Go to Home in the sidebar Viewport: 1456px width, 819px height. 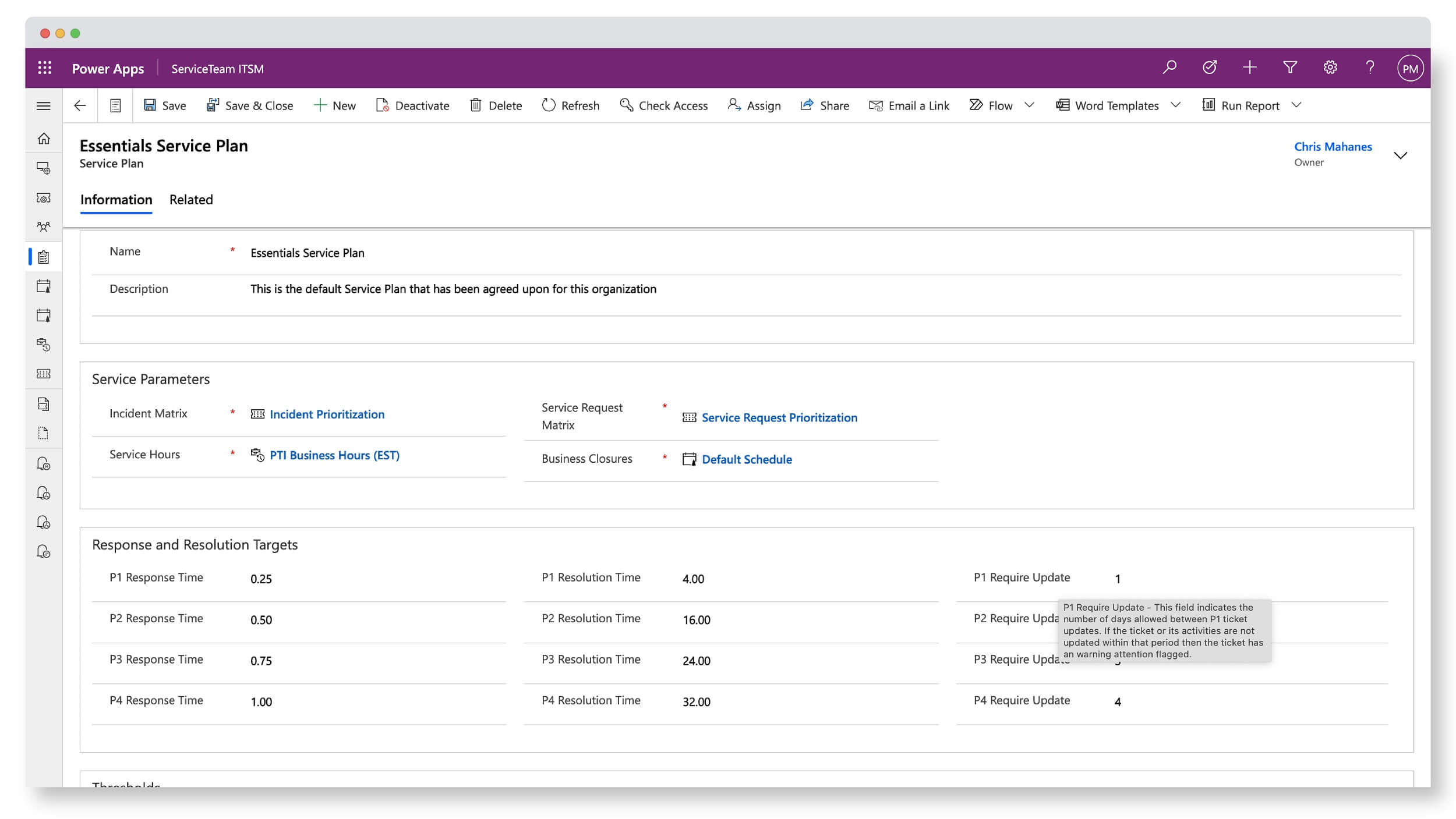coord(44,139)
